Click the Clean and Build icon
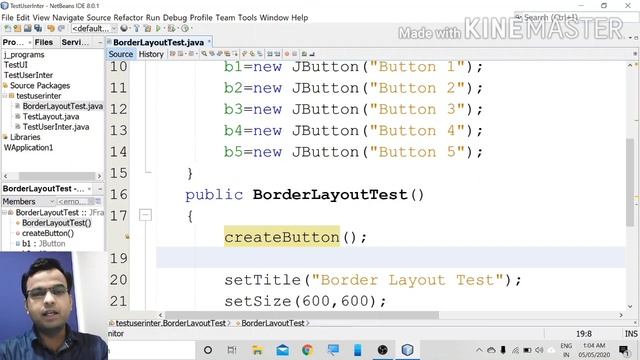The width and height of the screenshot is (640, 360). [147, 28]
